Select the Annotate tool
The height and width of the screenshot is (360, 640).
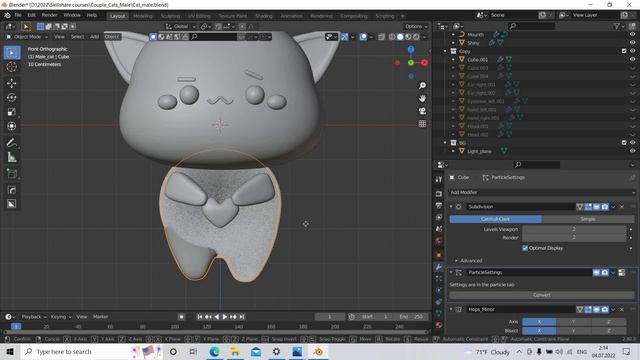[11, 142]
